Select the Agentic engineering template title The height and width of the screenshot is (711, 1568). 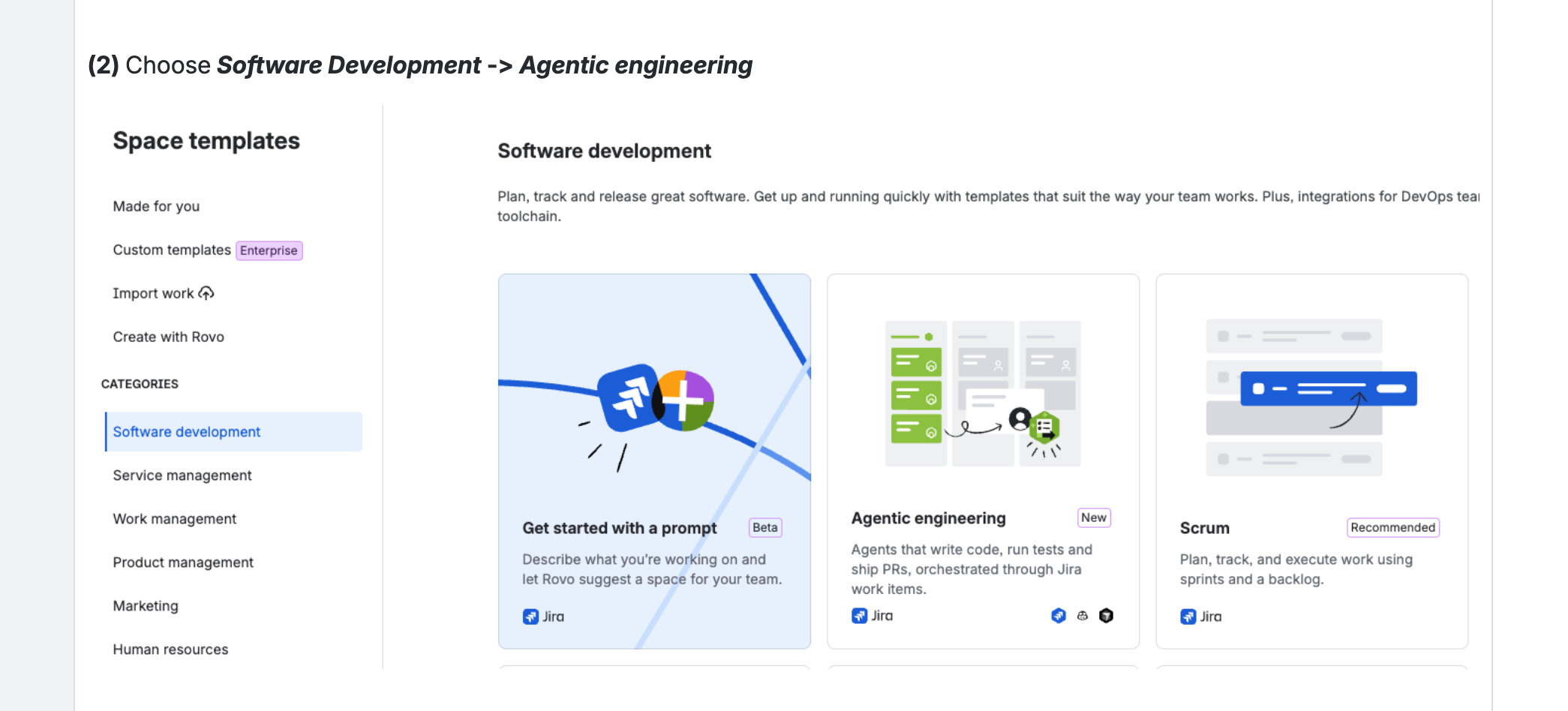click(x=928, y=518)
